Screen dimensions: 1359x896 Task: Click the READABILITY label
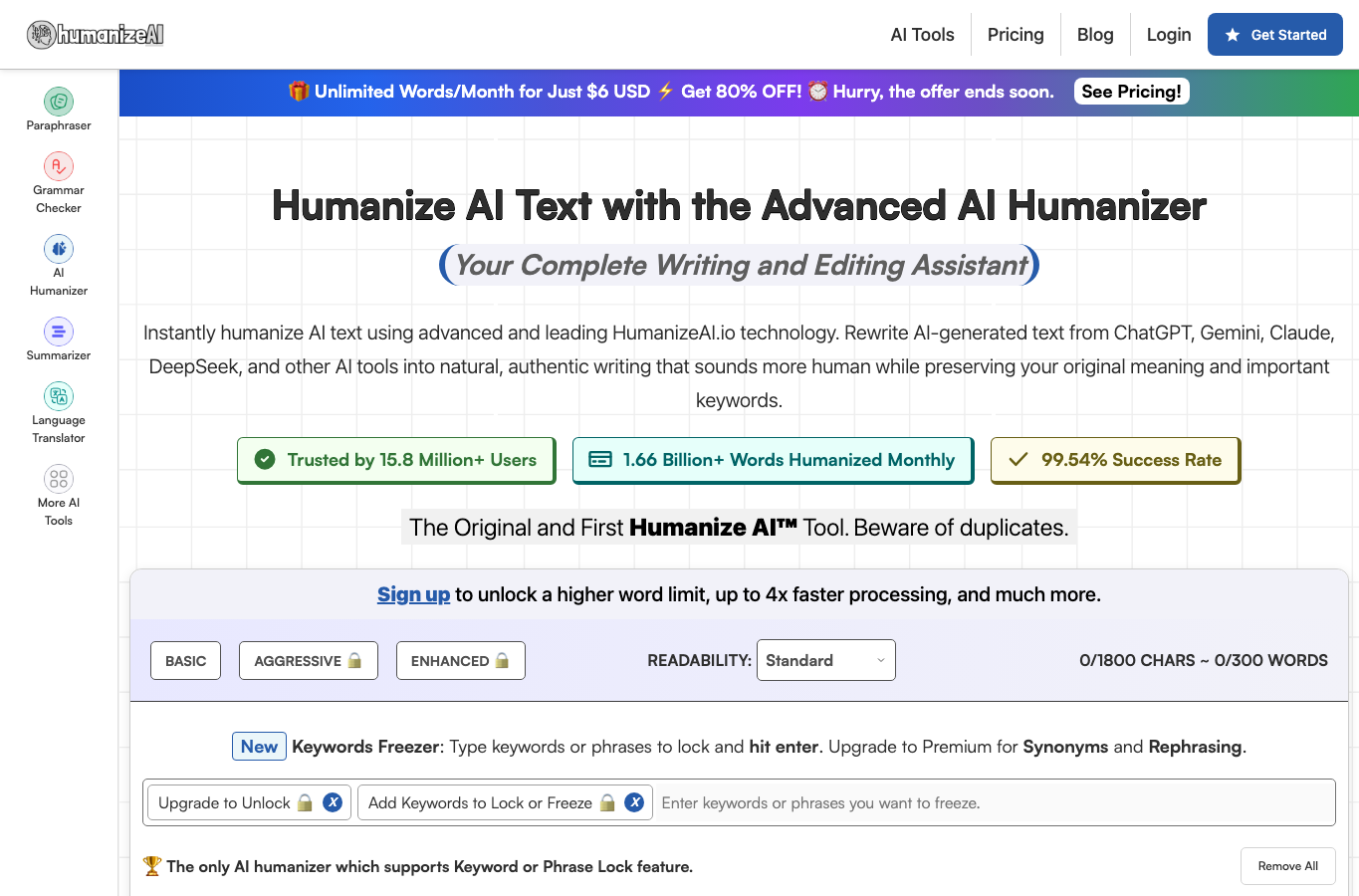coord(699,660)
